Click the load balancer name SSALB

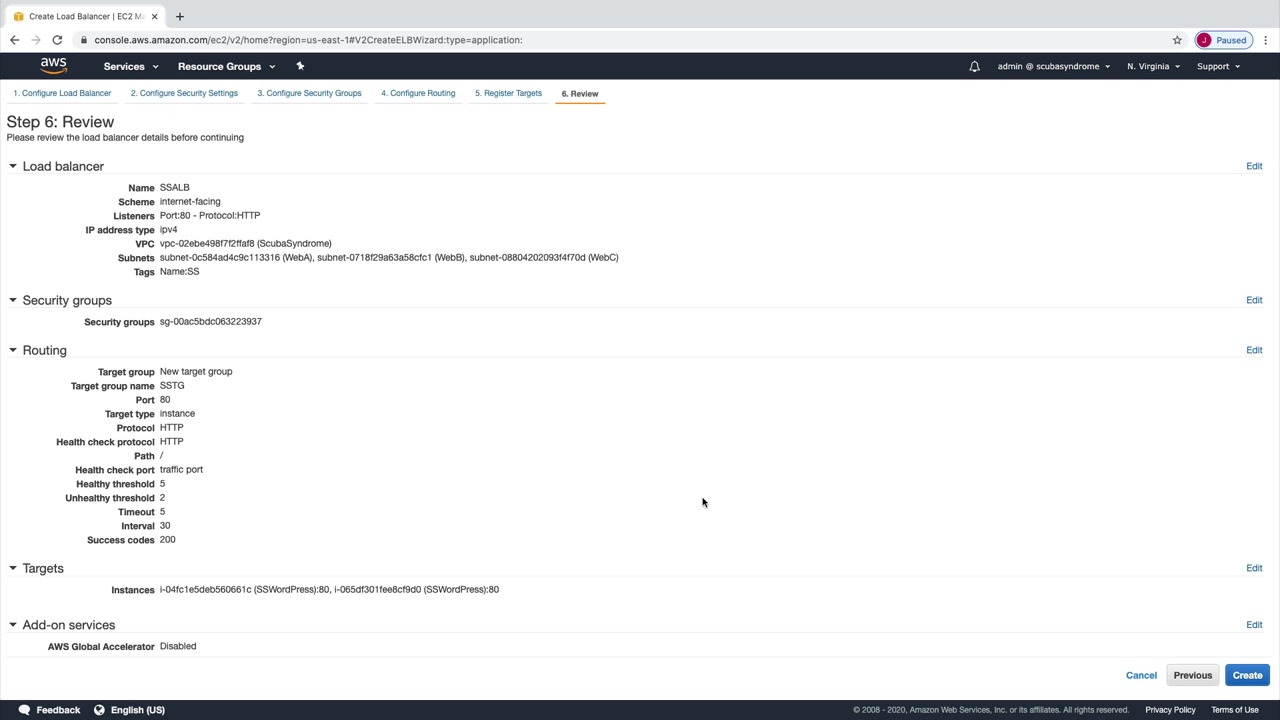pos(174,187)
